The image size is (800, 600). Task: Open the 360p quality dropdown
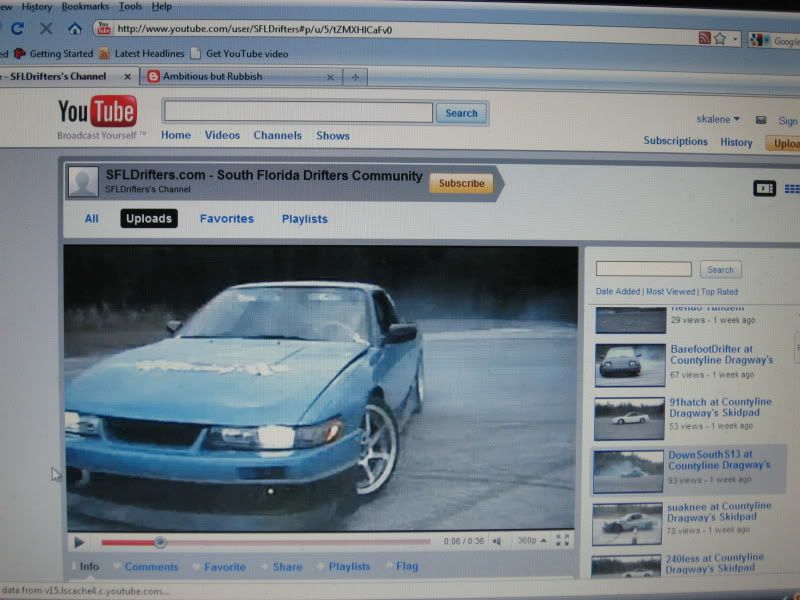(x=532, y=540)
